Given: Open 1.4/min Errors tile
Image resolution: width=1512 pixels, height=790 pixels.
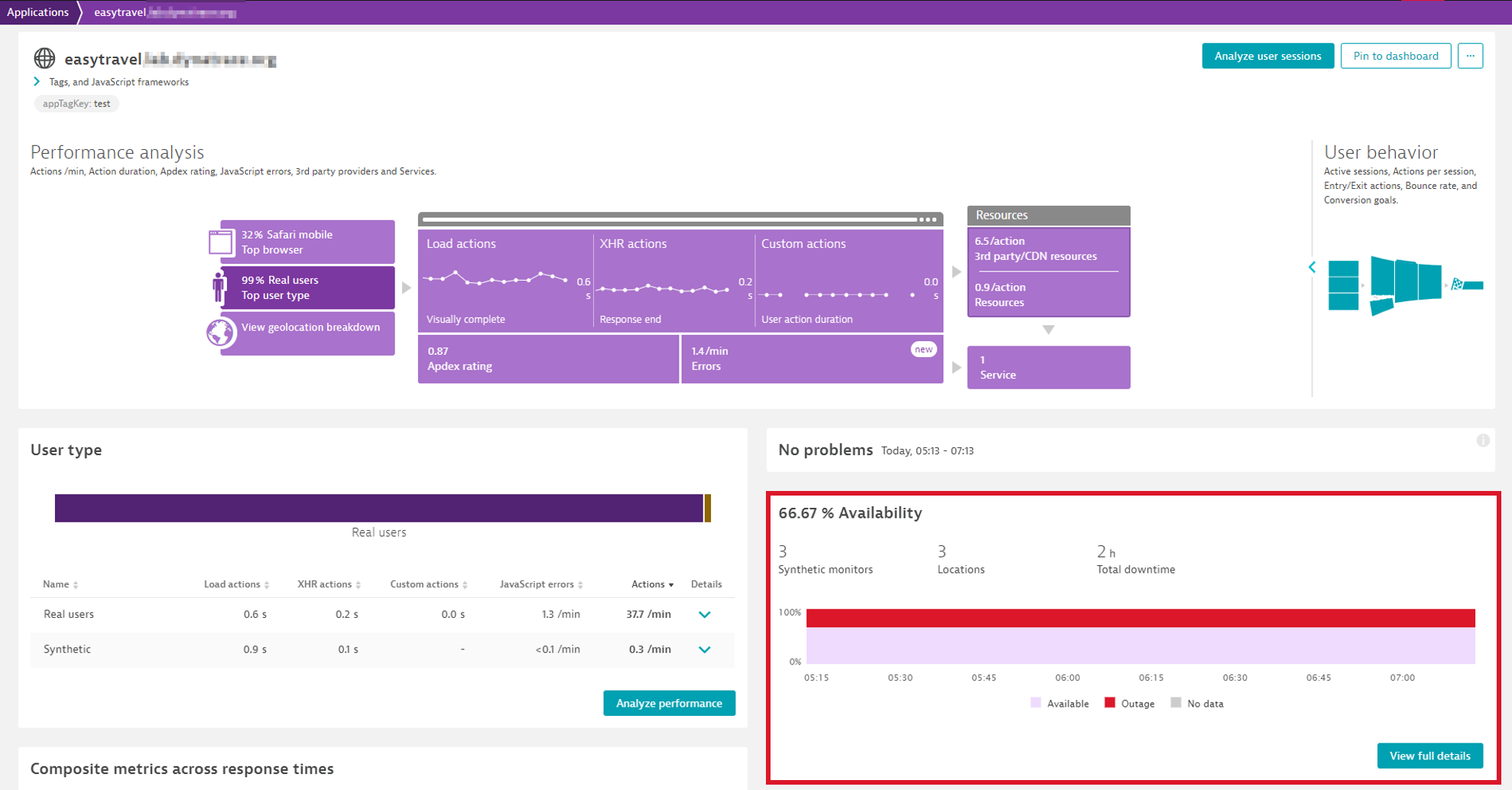Looking at the screenshot, I should point(812,359).
